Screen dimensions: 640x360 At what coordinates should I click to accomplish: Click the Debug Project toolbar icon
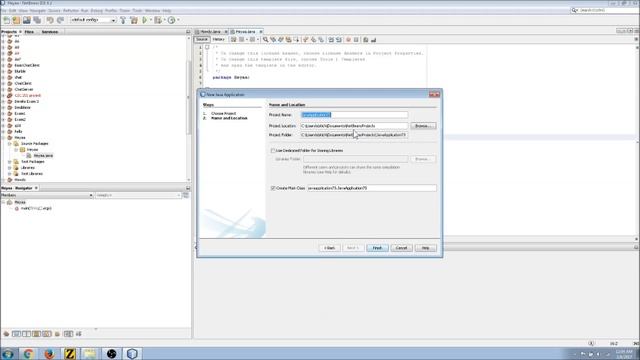point(158,20)
